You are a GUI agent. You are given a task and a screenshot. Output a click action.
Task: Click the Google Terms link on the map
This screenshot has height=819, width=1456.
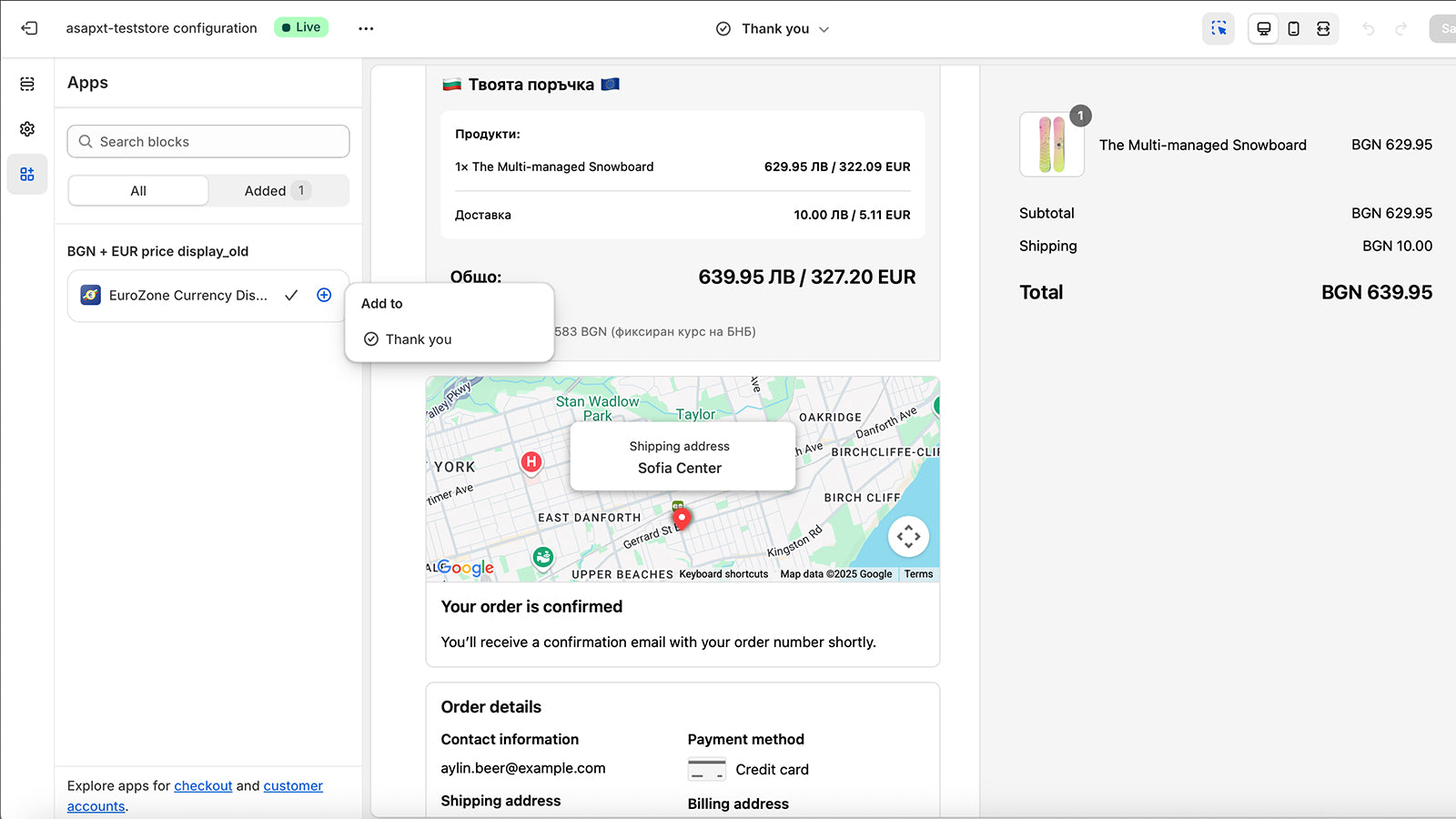(x=918, y=574)
